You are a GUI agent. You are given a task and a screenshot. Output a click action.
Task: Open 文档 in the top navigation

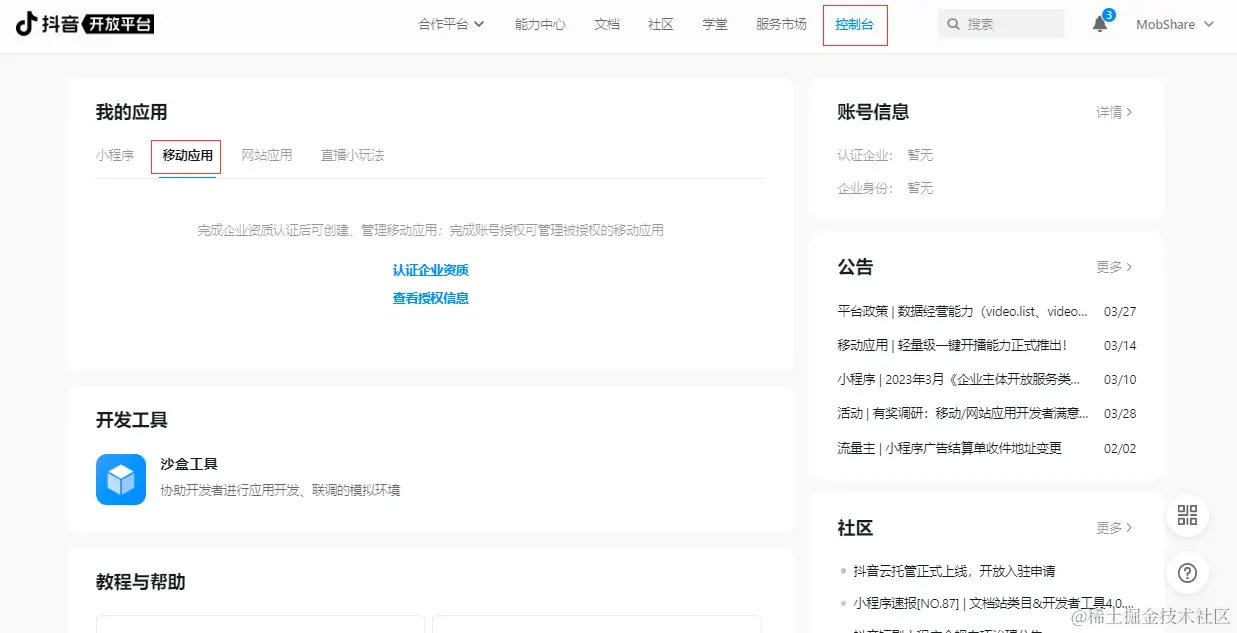click(x=607, y=24)
